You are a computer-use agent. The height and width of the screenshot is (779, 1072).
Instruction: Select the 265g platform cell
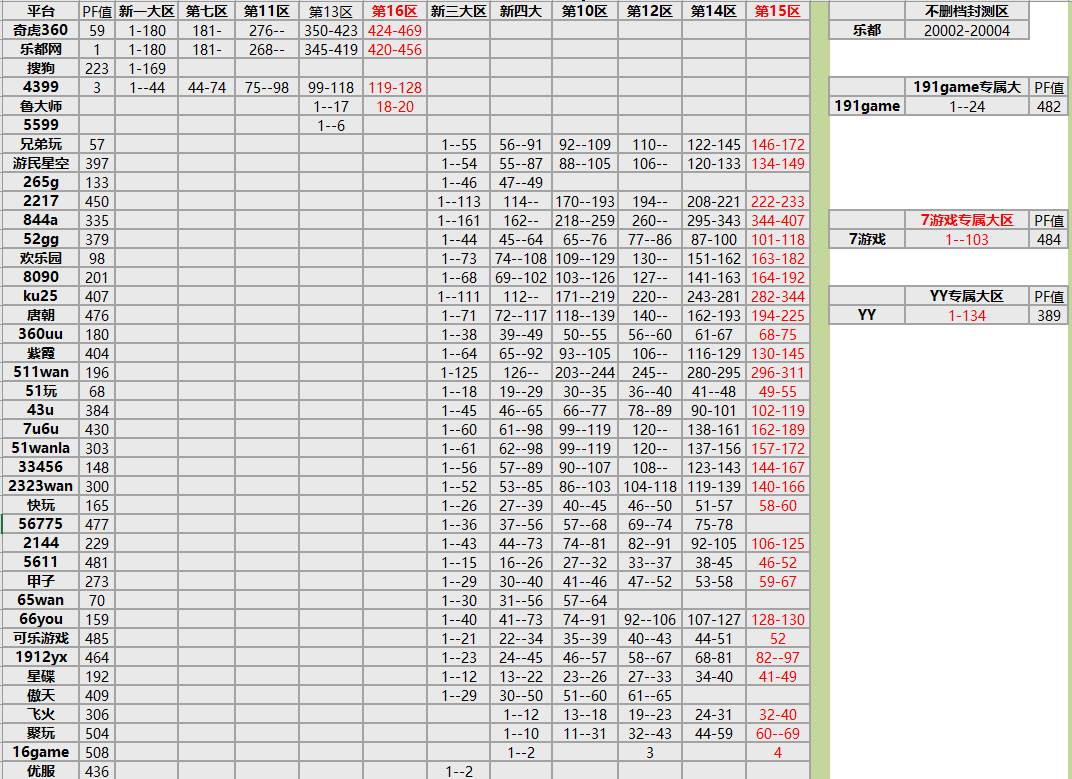[40, 182]
